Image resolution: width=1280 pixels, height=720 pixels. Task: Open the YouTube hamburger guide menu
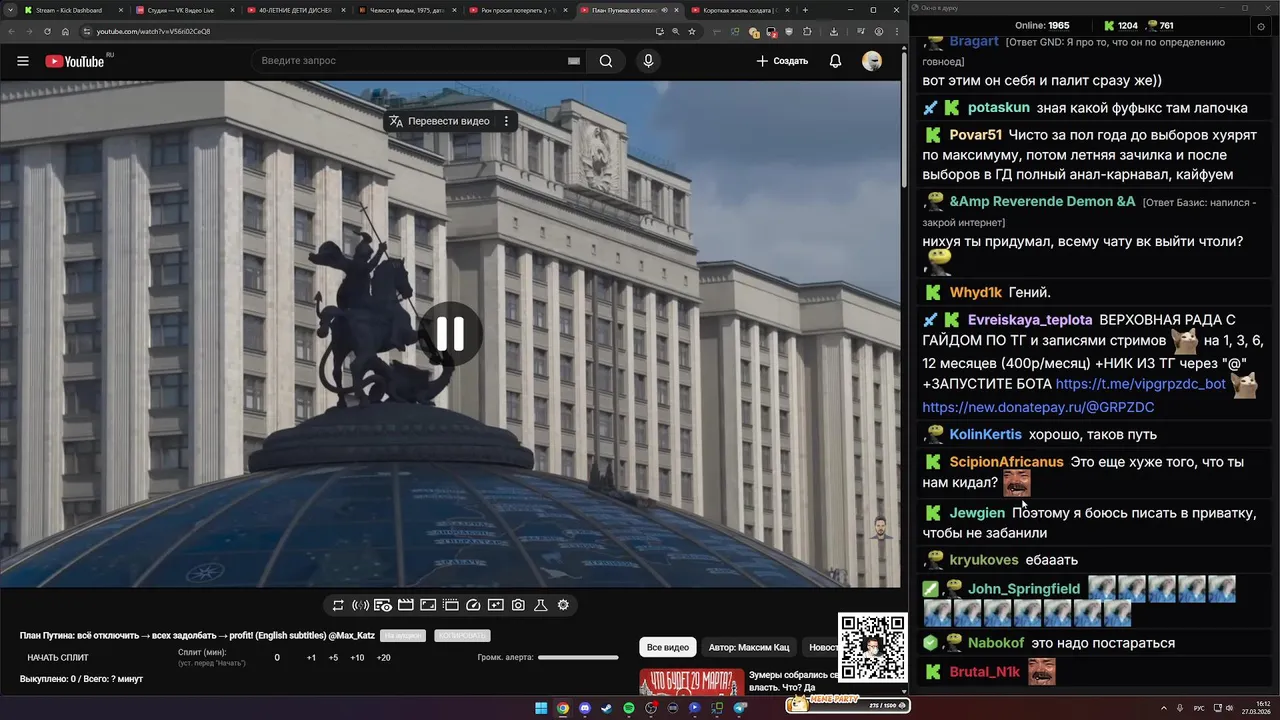tap(23, 61)
